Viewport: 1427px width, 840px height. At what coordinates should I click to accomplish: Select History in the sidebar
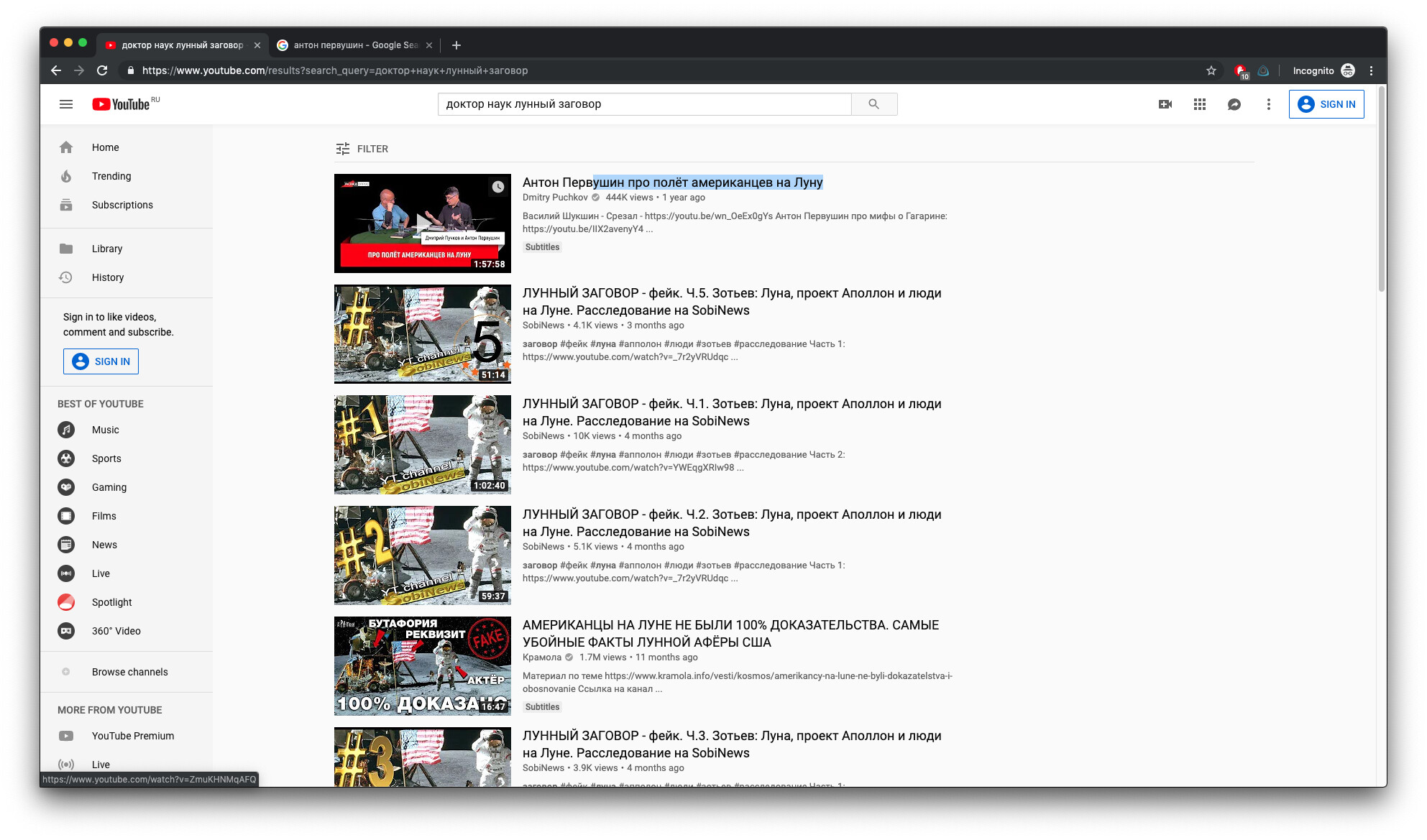(108, 277)
